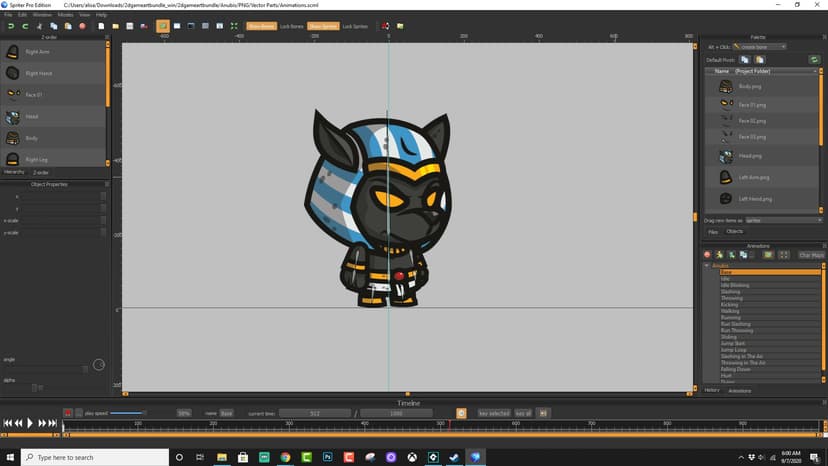
Task: Click the Copy icon in toolbar
Action: (x=53, y=26)
